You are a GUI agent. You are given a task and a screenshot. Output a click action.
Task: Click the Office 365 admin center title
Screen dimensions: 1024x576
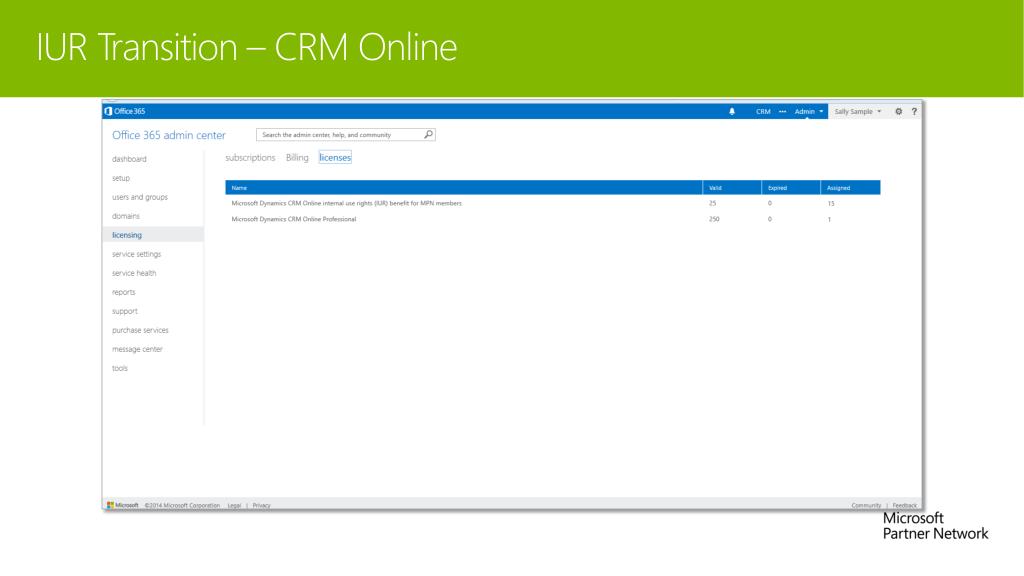pos(168,135)
